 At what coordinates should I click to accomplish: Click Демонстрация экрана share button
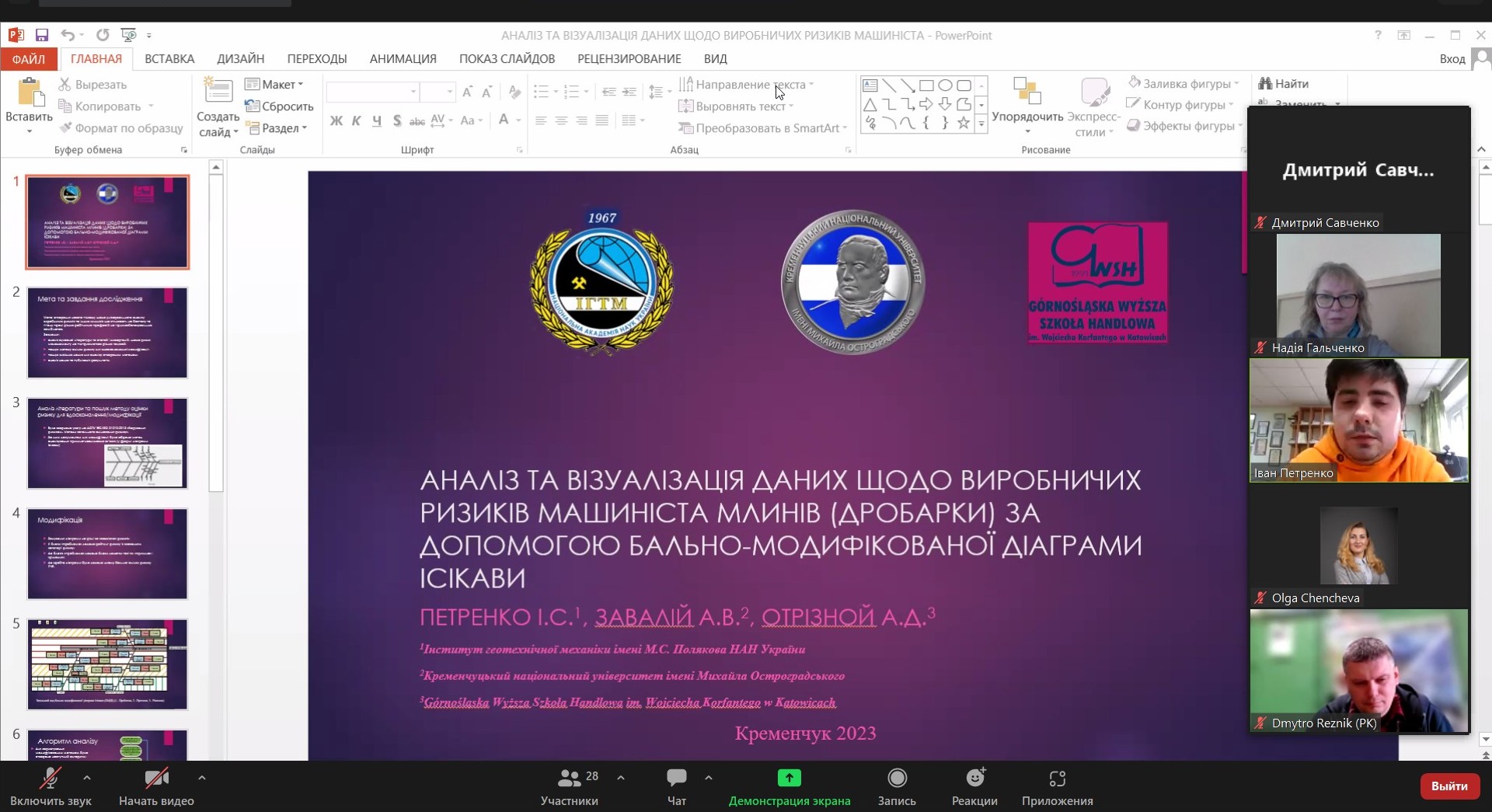(x=790, y=786)
